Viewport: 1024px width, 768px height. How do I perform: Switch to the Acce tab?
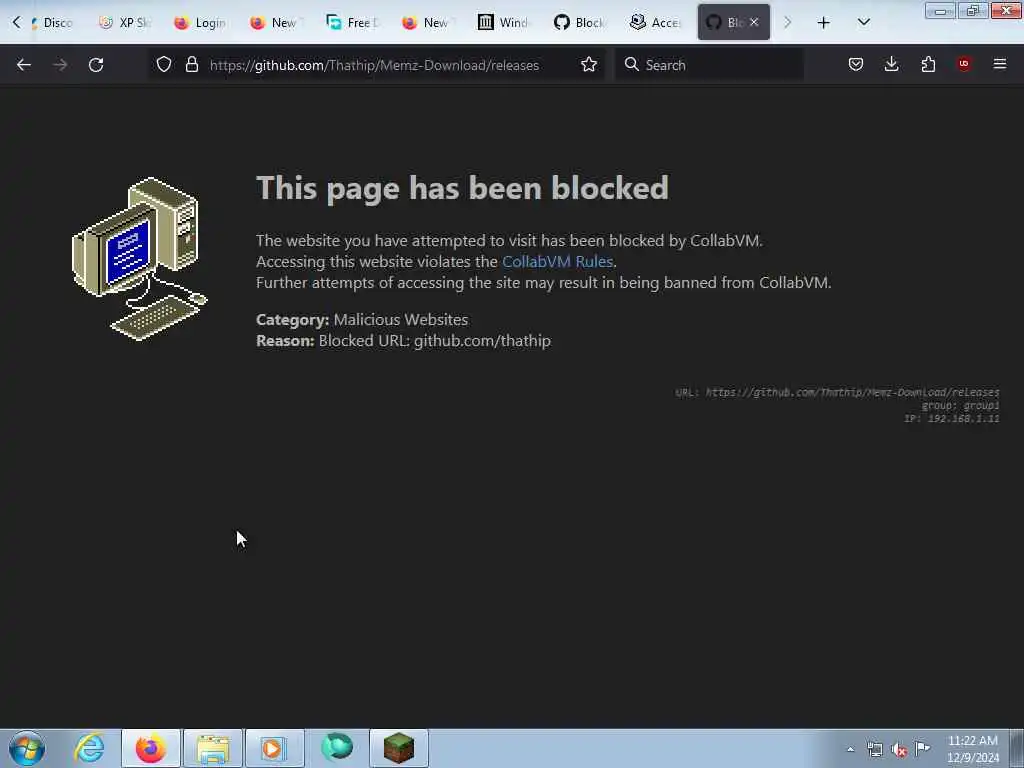[x=655, y=23]
